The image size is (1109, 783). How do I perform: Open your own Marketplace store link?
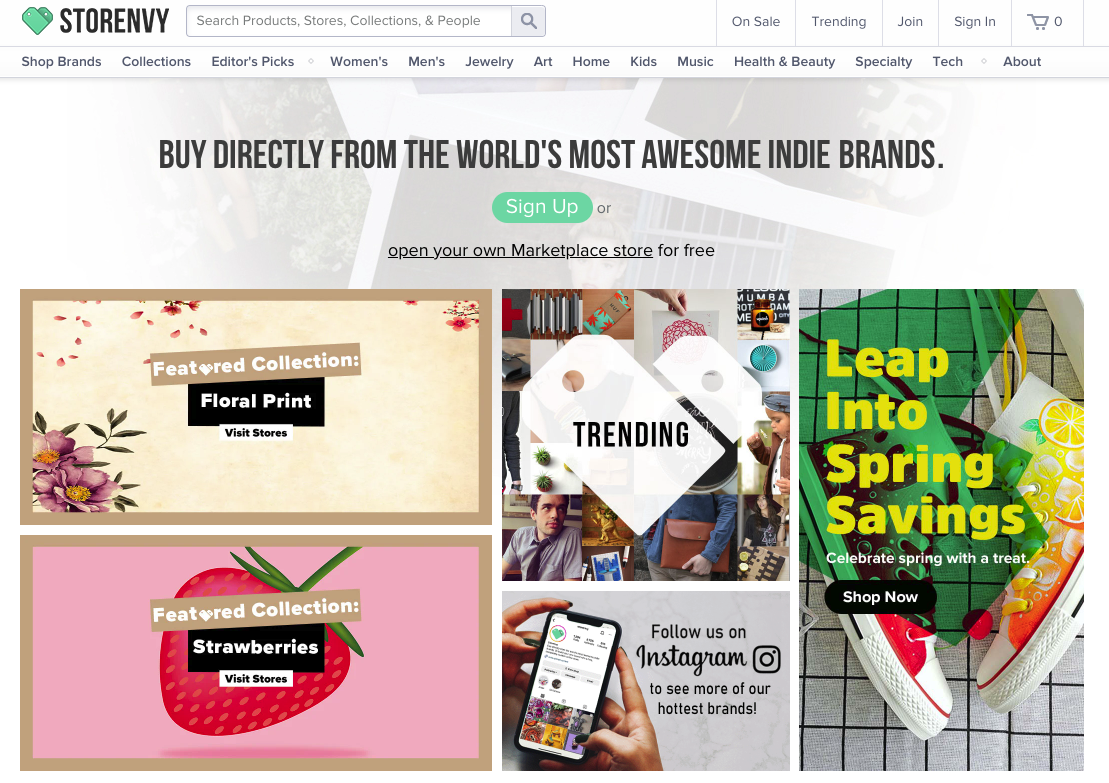click(520, 250)
